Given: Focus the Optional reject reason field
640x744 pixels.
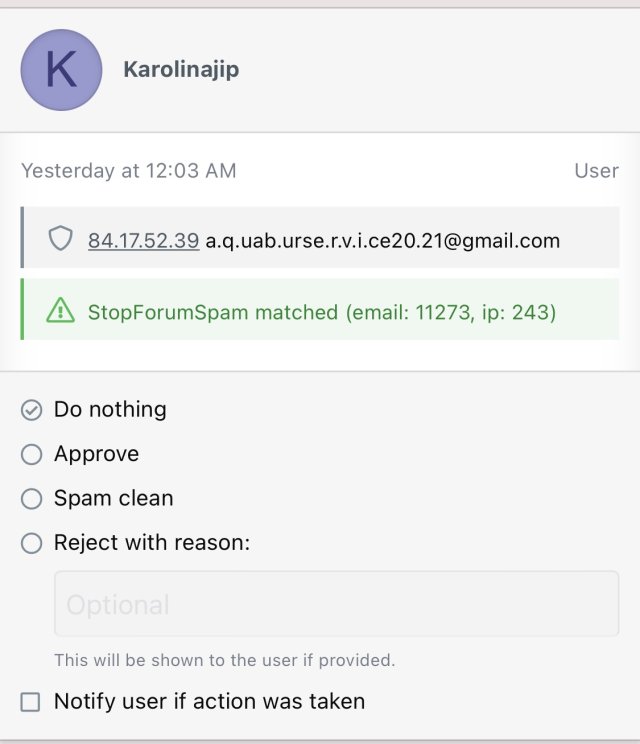Looking at the screenshot, I should click(x=336, y=604).
